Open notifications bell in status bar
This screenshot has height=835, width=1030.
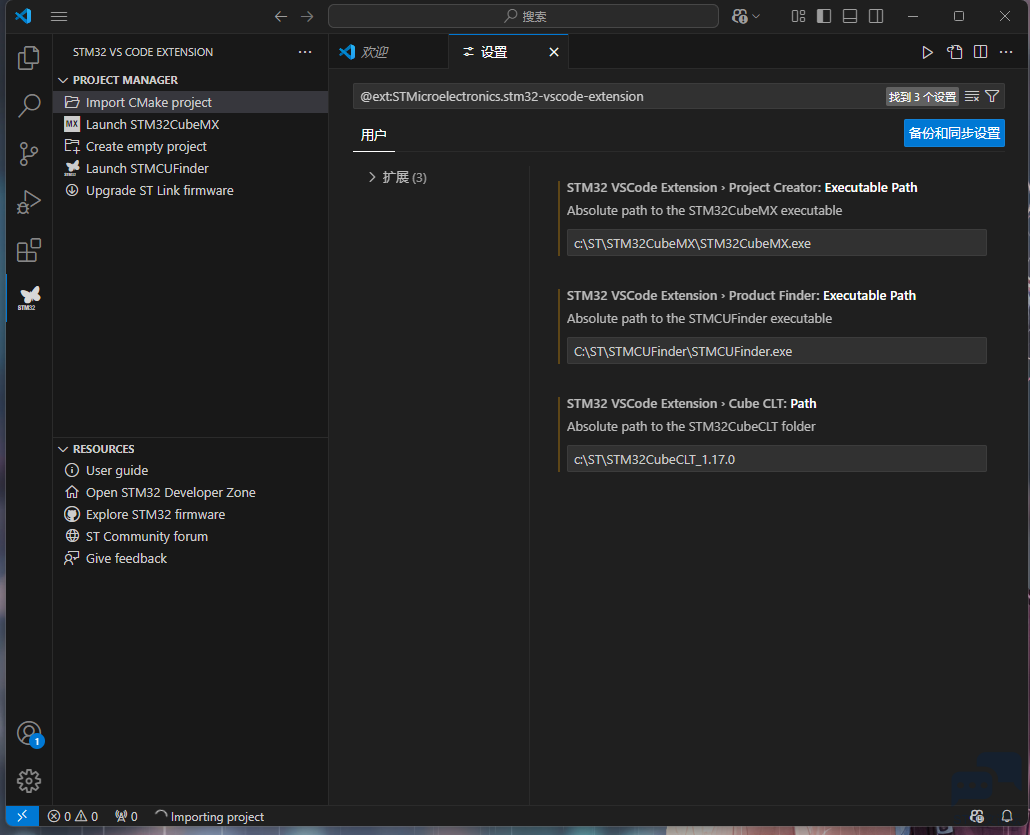(x=1006, y=816)
